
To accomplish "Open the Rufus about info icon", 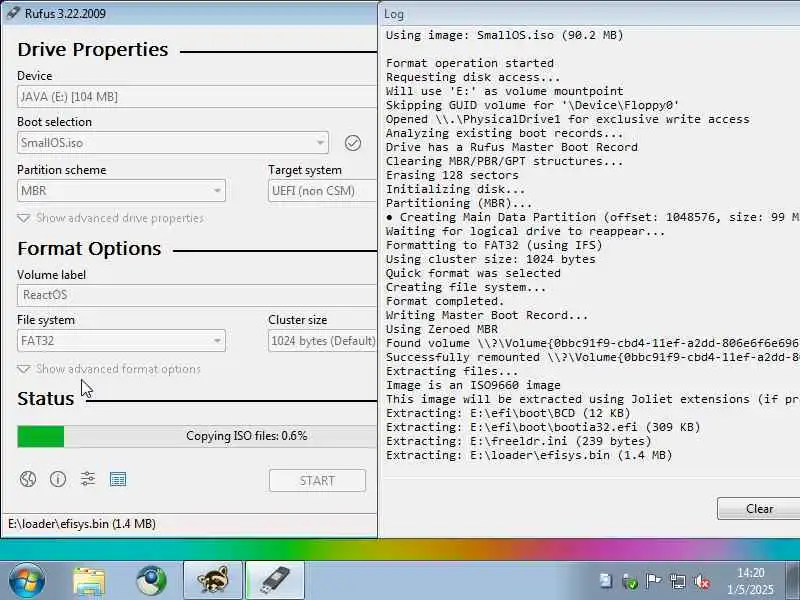I will pyautogui.click(x=58, y=479).
